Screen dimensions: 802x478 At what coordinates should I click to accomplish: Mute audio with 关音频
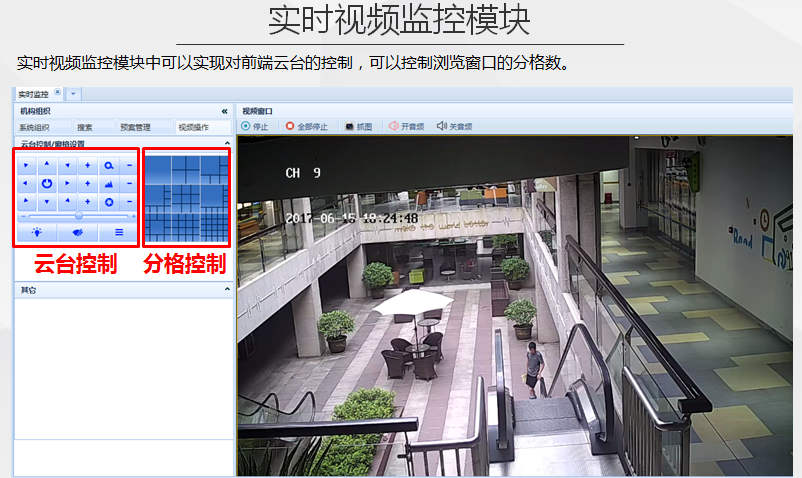[455, 127]
